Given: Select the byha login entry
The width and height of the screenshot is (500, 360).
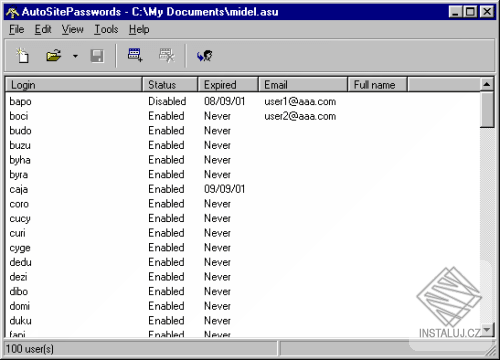Looking at the screenshot, I should pos(20,160).
